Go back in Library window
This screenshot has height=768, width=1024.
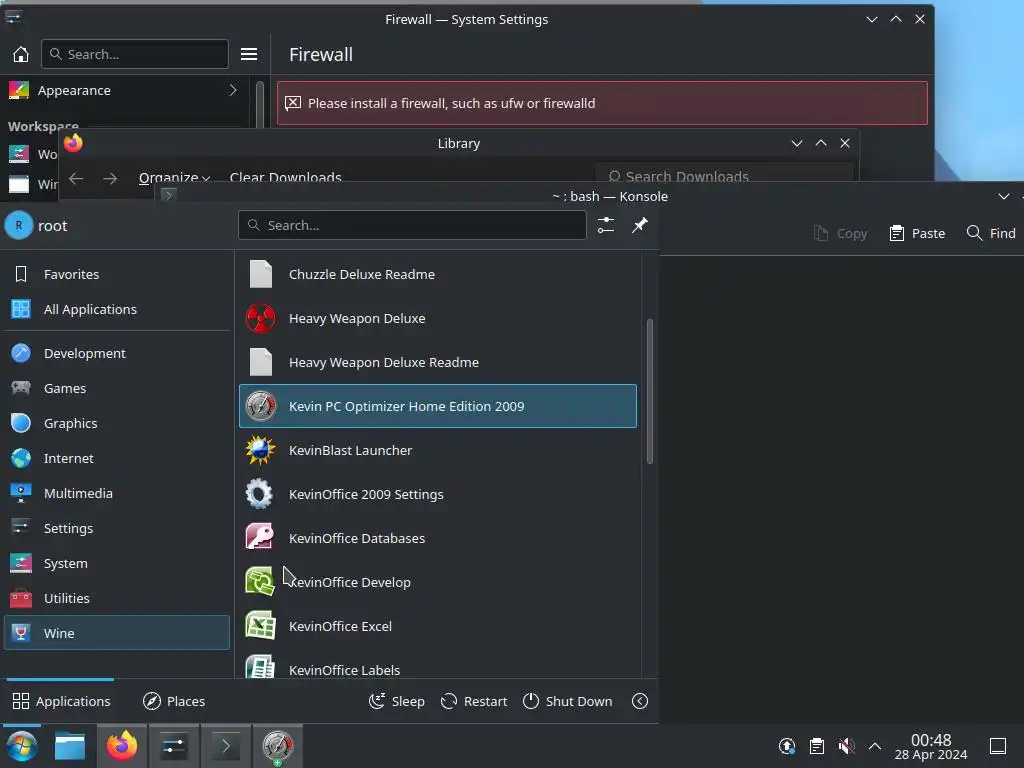(76, 178)
